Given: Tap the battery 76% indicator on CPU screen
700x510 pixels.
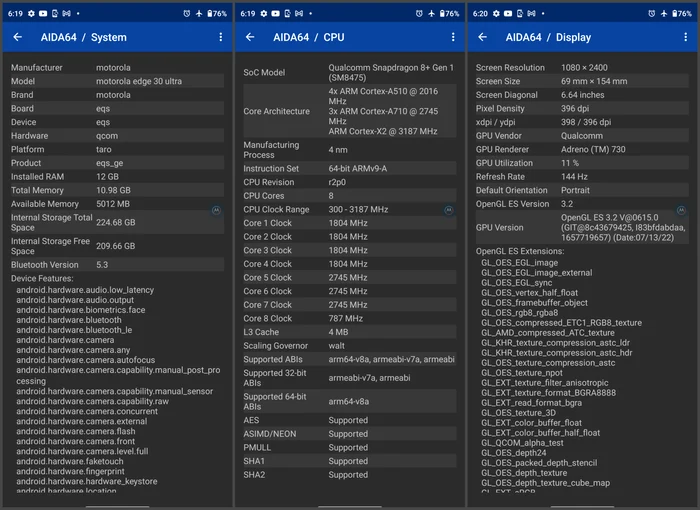Looking at the screenshot, I should point(449,13).
